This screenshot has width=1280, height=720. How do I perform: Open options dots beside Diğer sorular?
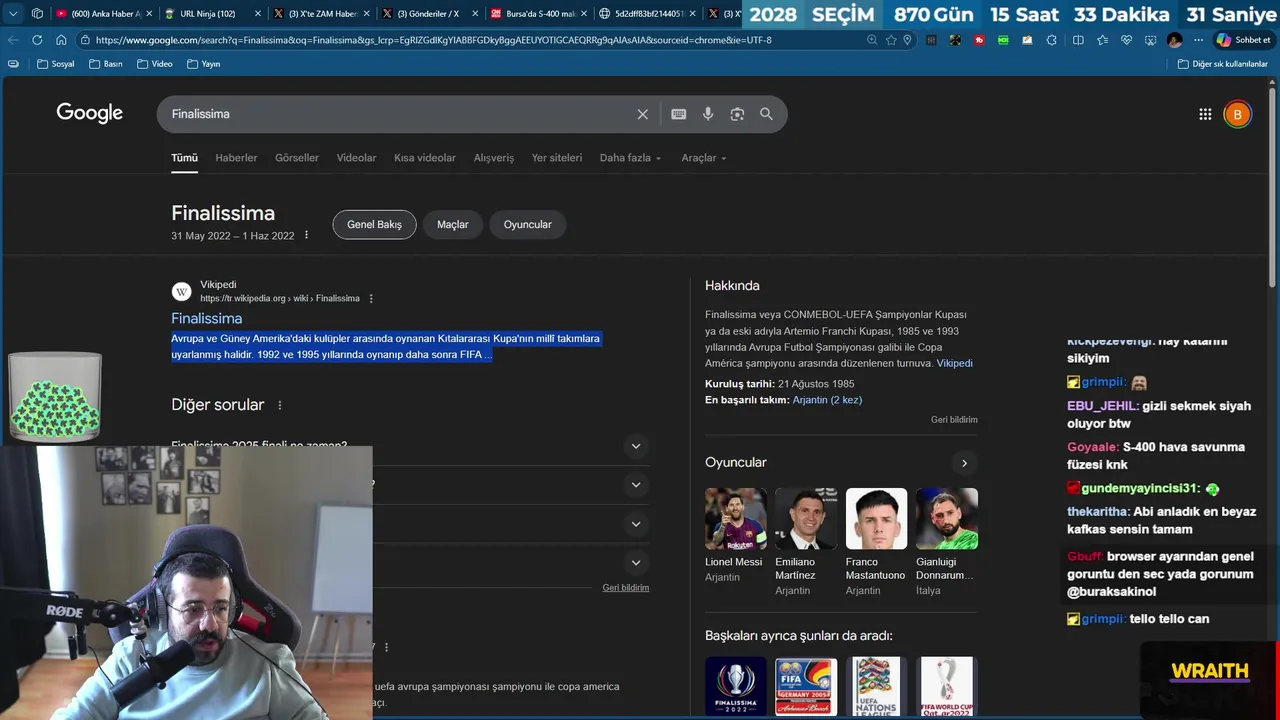[x=280, y=405]
